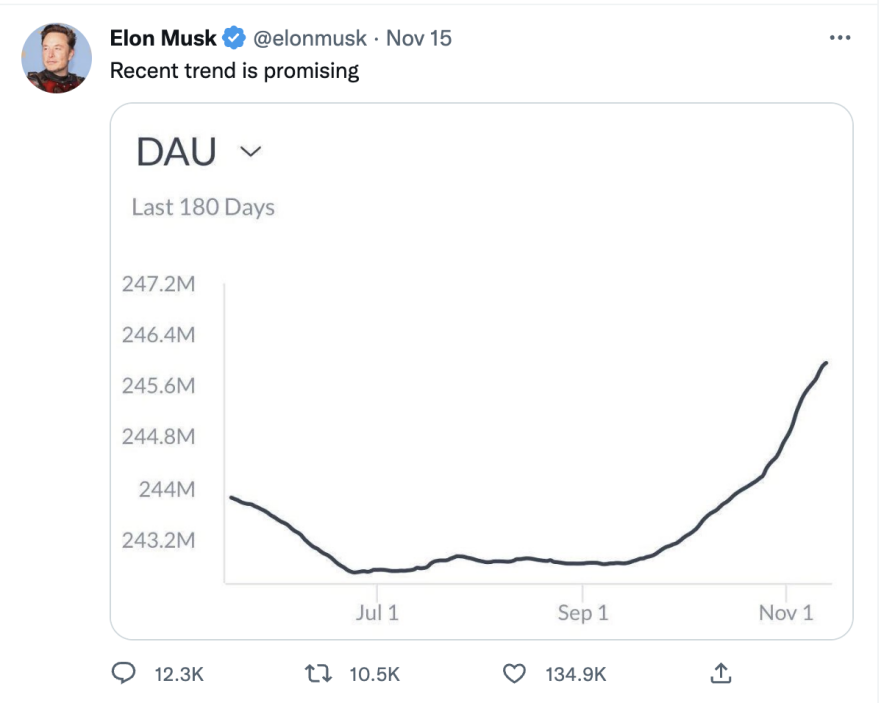884x703 pixels.
Task: Open the three-dot more options menu
Action: [840, 38]
